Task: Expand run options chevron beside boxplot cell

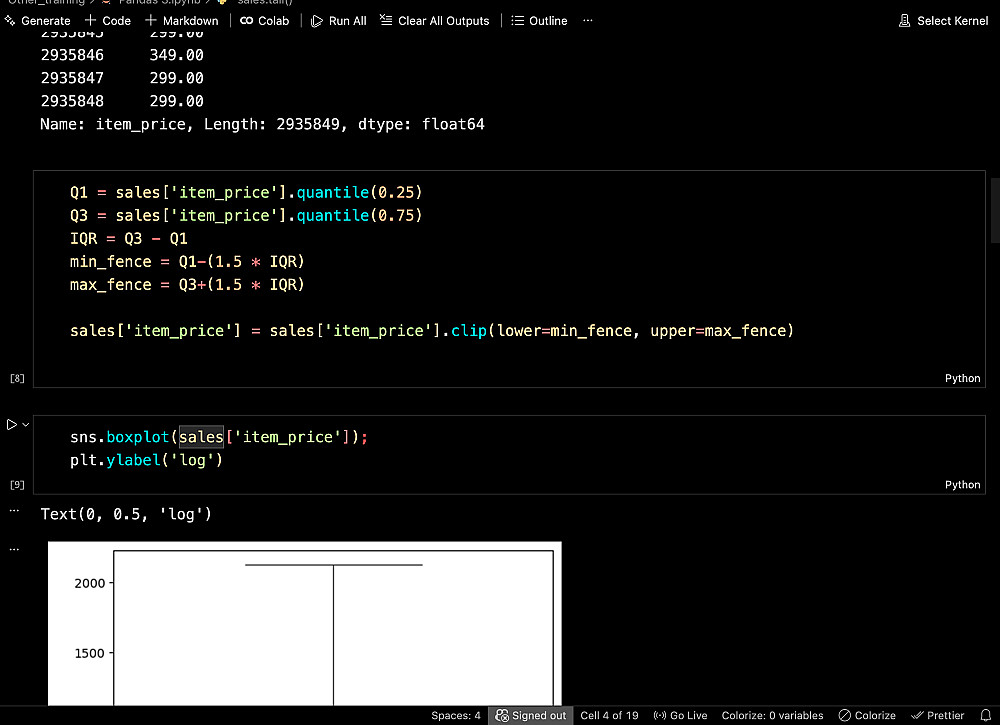Action: pos(26,425)
